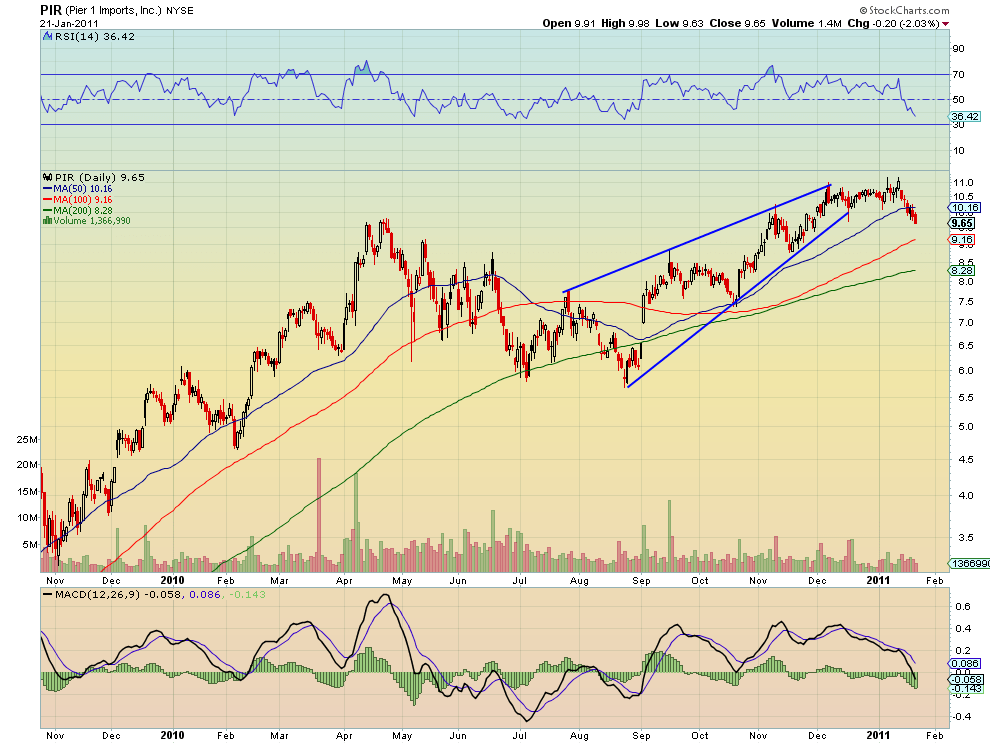Click the 6.0 price axis label
The image size is (990, 744).
[x=965, y=371]
